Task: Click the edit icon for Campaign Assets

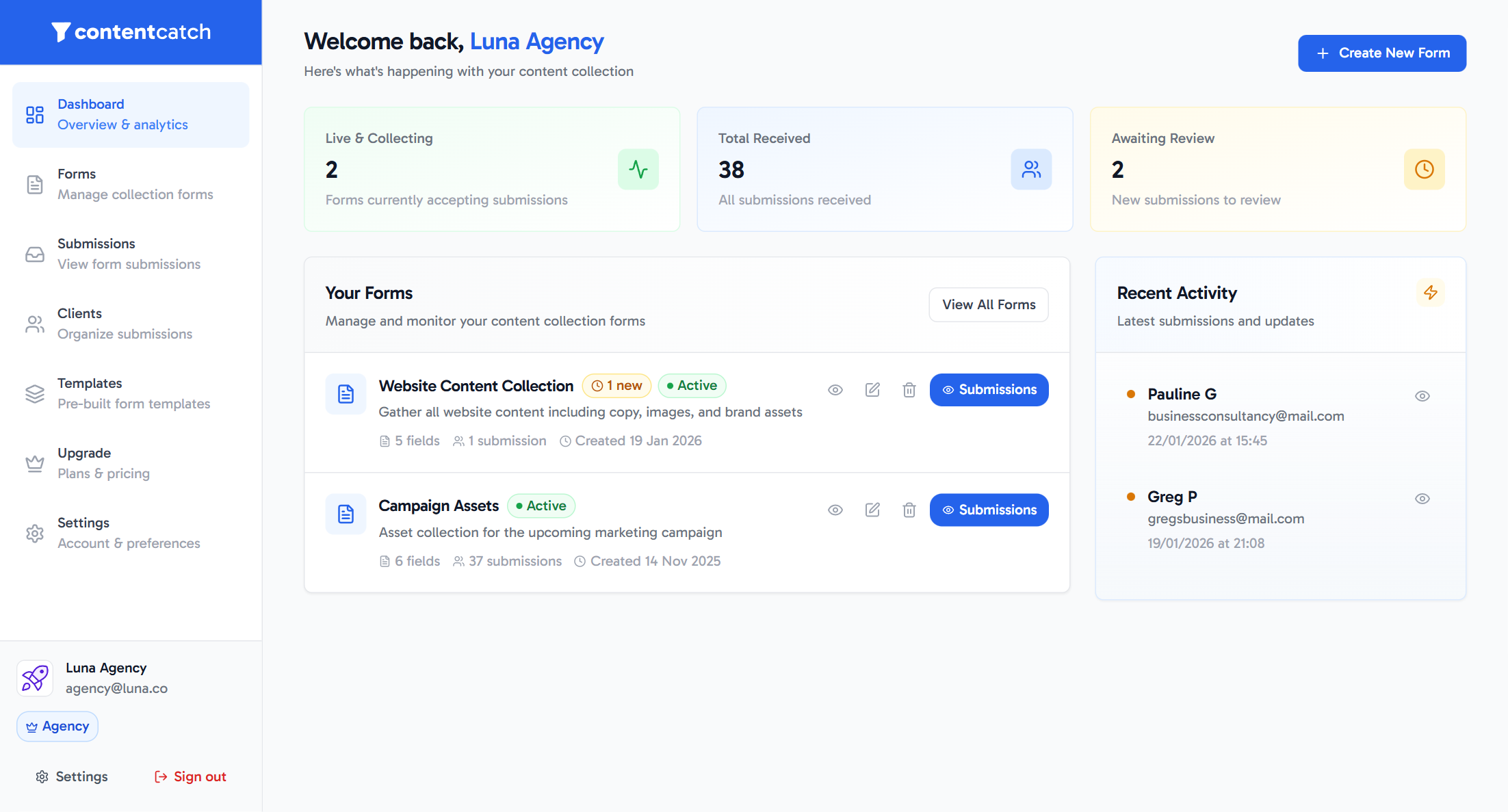Action: tap(872, 510)
